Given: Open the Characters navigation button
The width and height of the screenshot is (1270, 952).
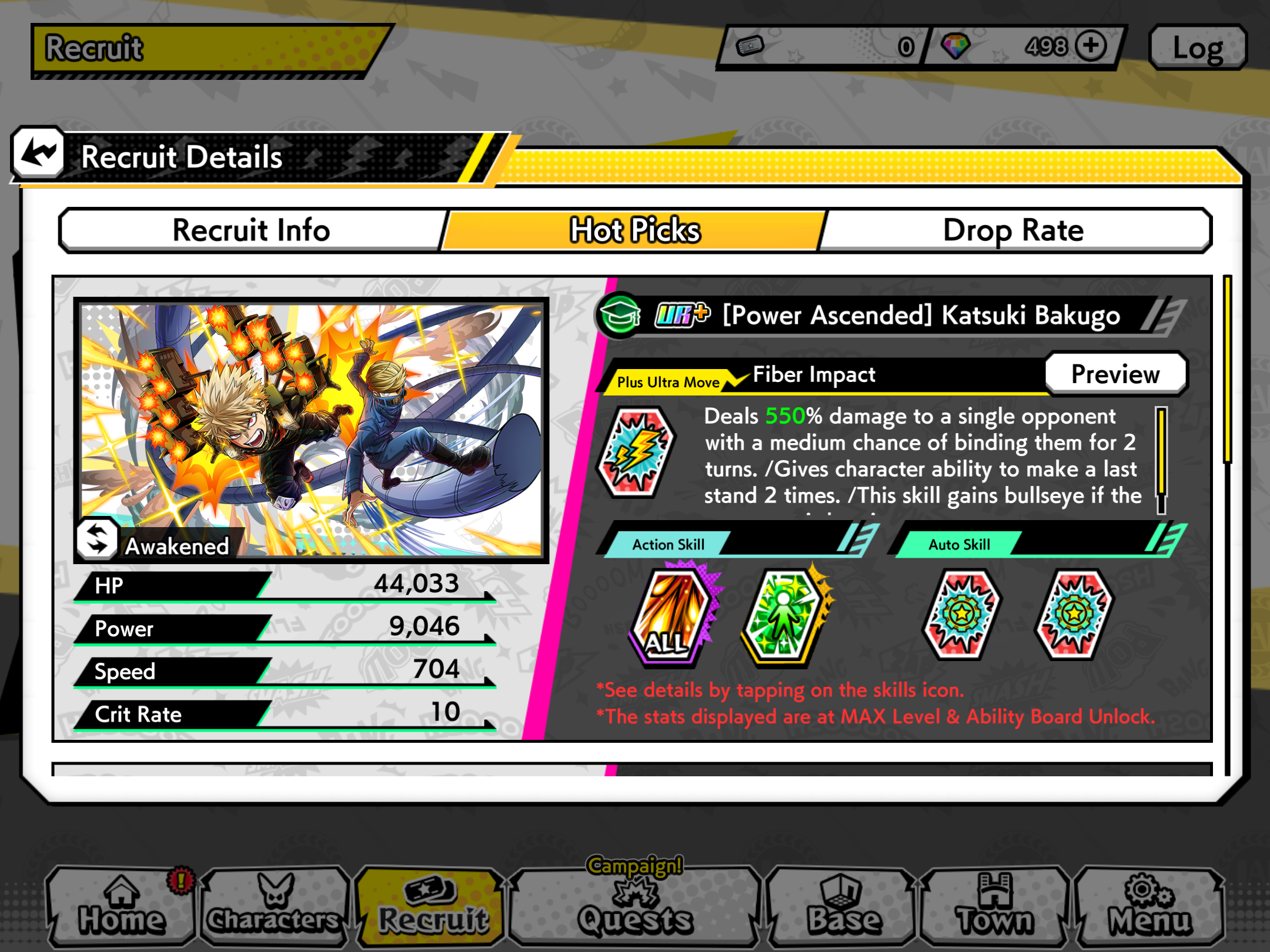Looking at the screenshot, I should (x=275, y=906).
